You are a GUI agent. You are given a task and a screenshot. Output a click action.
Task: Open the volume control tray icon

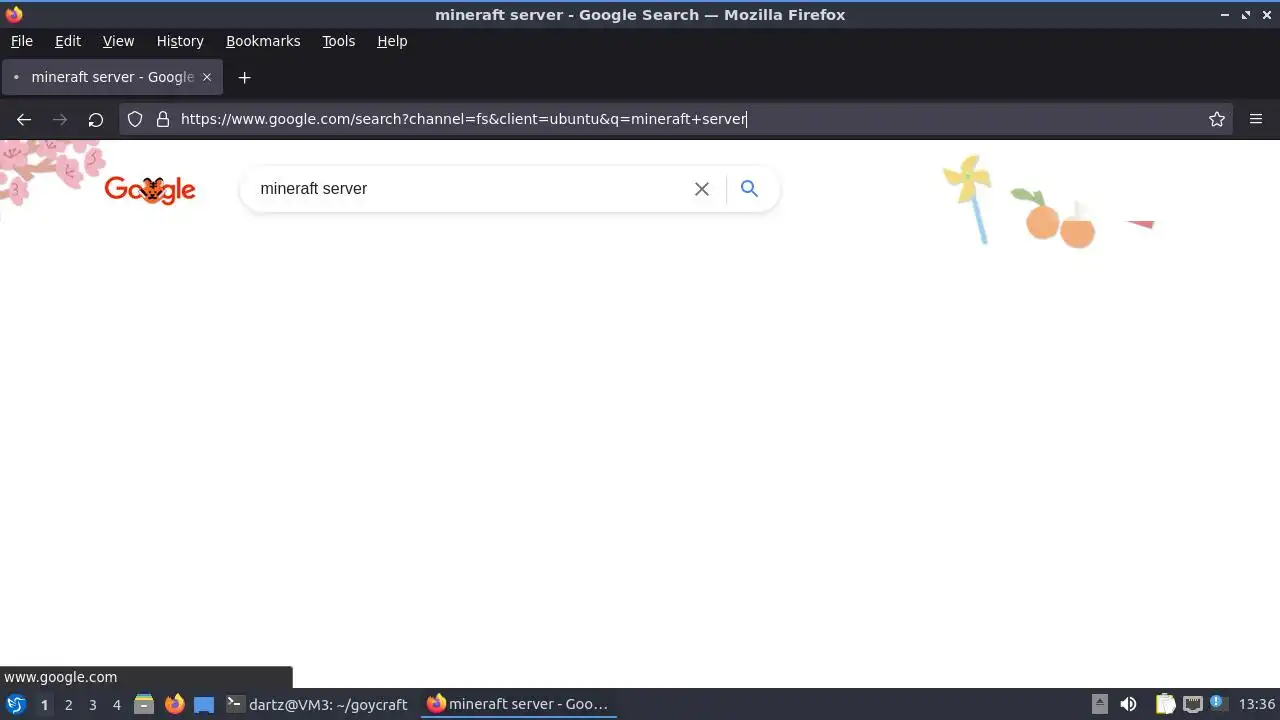pyautogui.click(x=1128, y=704)
